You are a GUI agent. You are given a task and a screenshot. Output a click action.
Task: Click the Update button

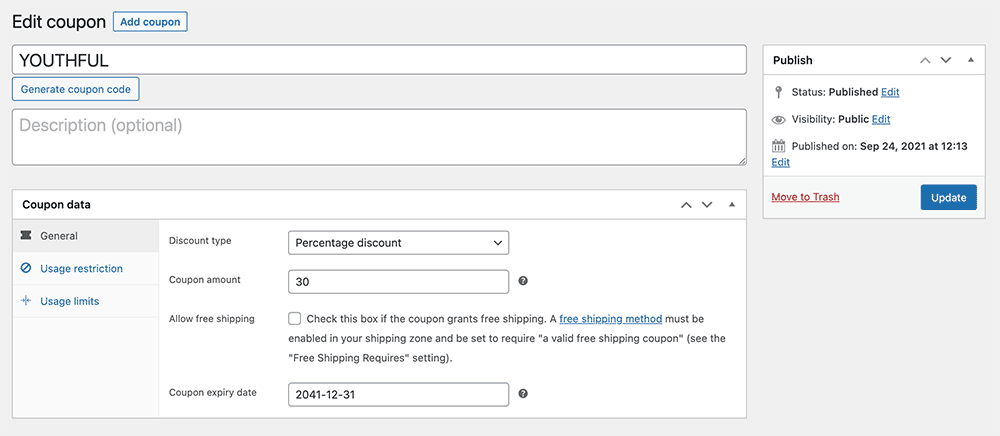coord(948,198)
